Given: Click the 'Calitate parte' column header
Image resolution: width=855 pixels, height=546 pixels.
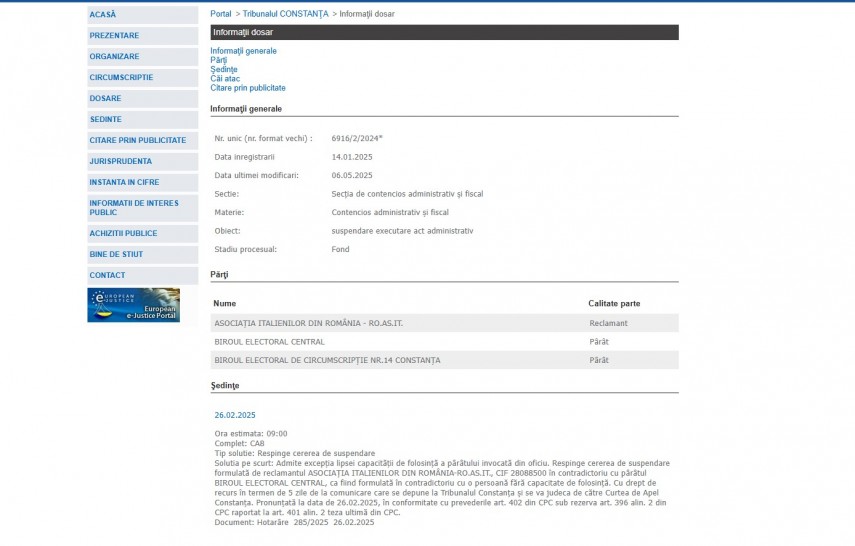Looking at the screenshot, I should click(614, 303).
